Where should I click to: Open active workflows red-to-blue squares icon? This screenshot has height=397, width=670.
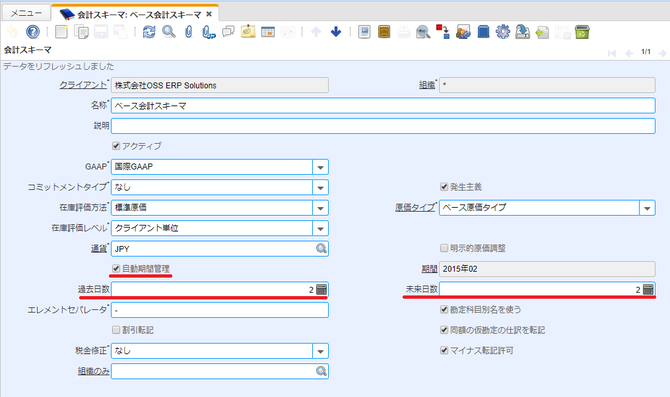click(443, 32)
